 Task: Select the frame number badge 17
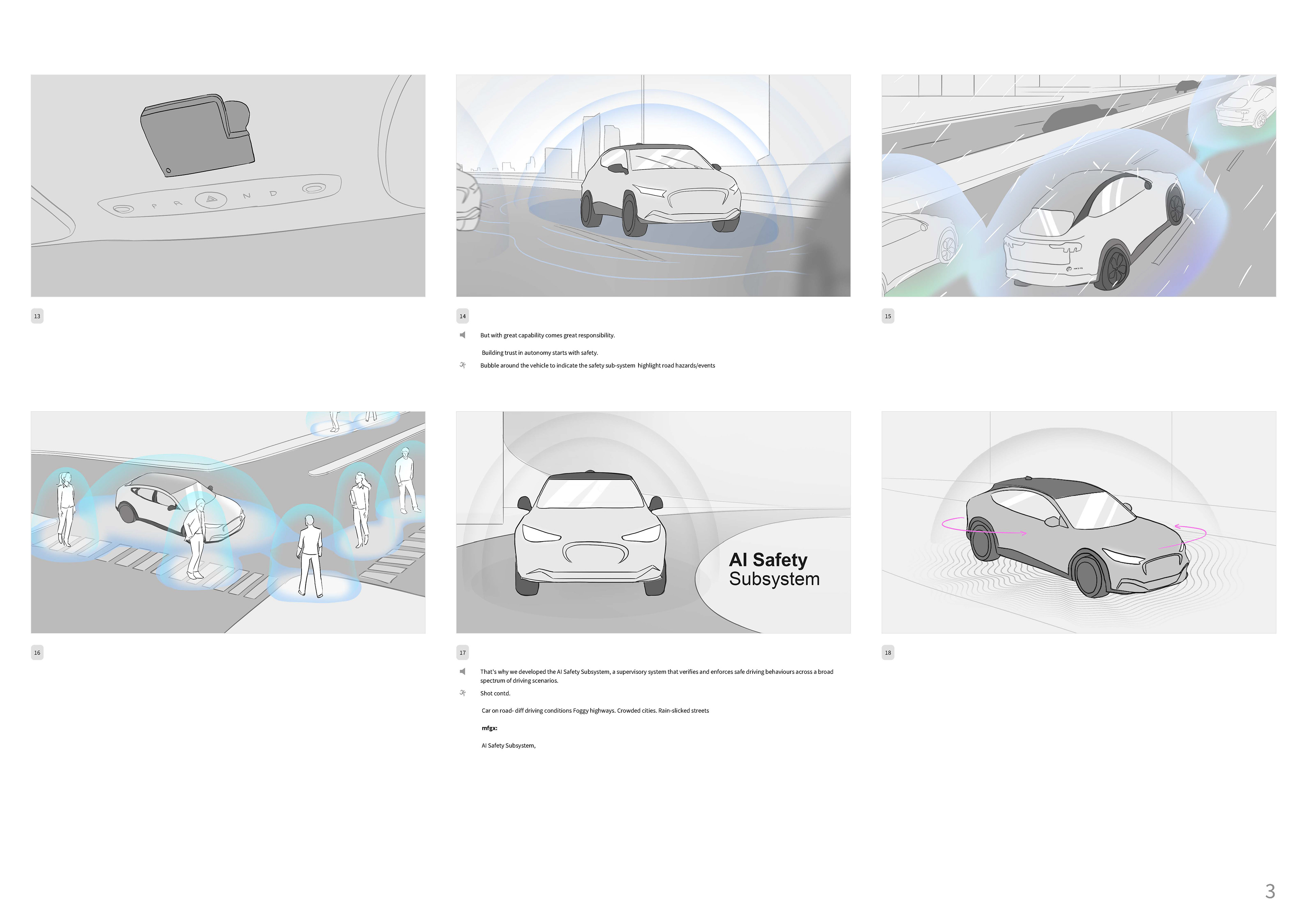[463, 652]
